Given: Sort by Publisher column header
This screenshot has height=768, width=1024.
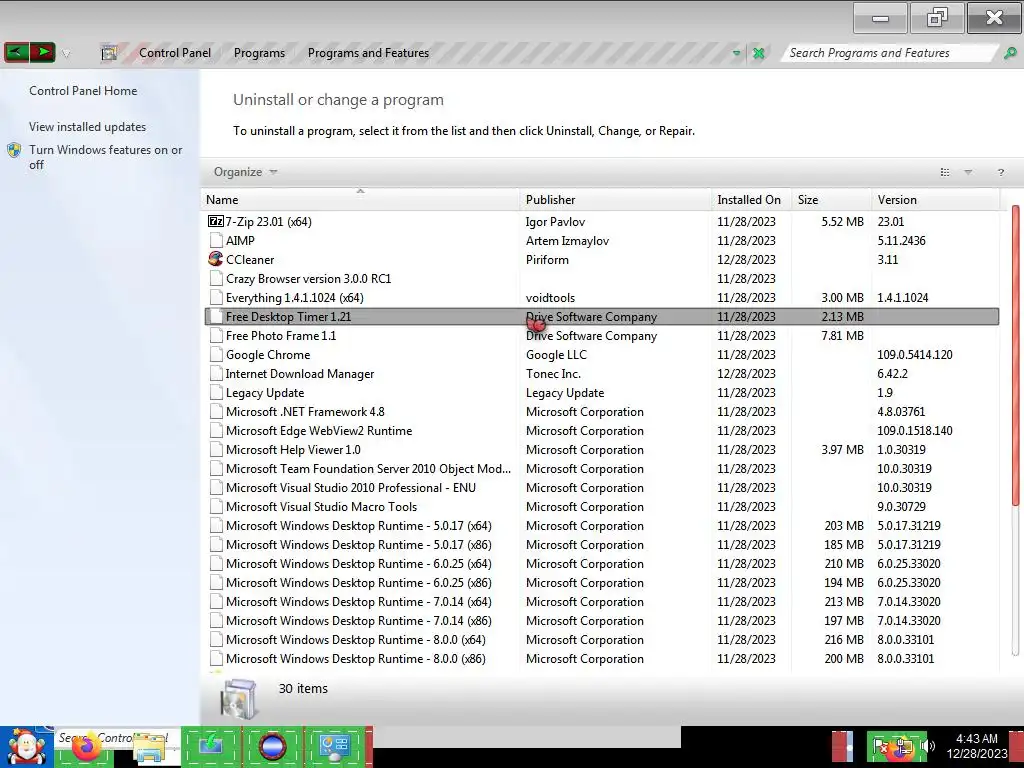Looking at the screenshot, I should click(617, 200).
